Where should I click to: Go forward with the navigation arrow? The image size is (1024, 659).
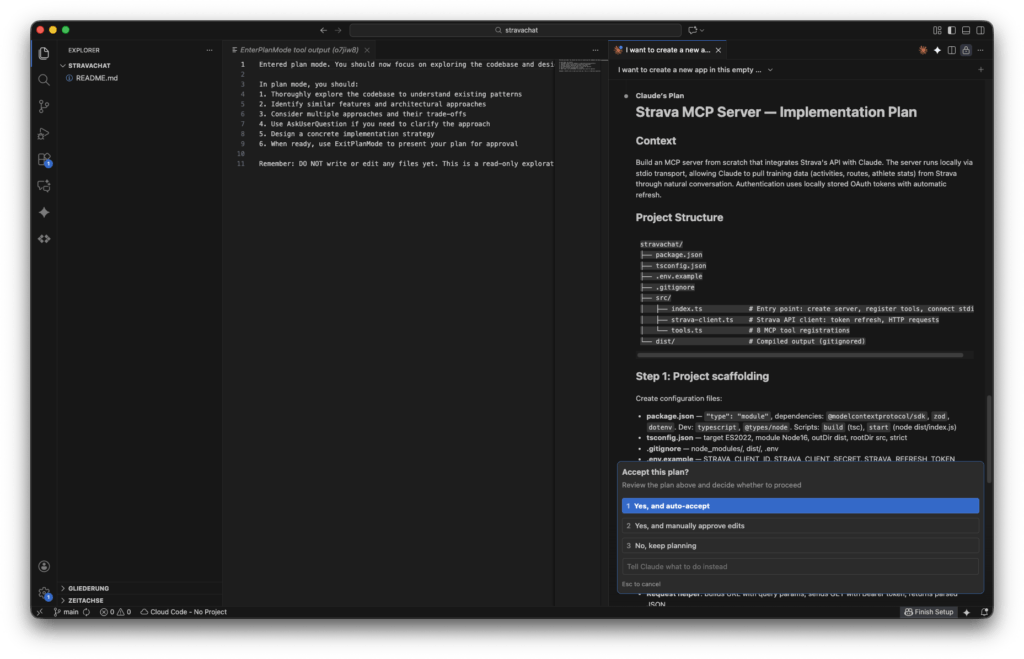tap(338, 30)
